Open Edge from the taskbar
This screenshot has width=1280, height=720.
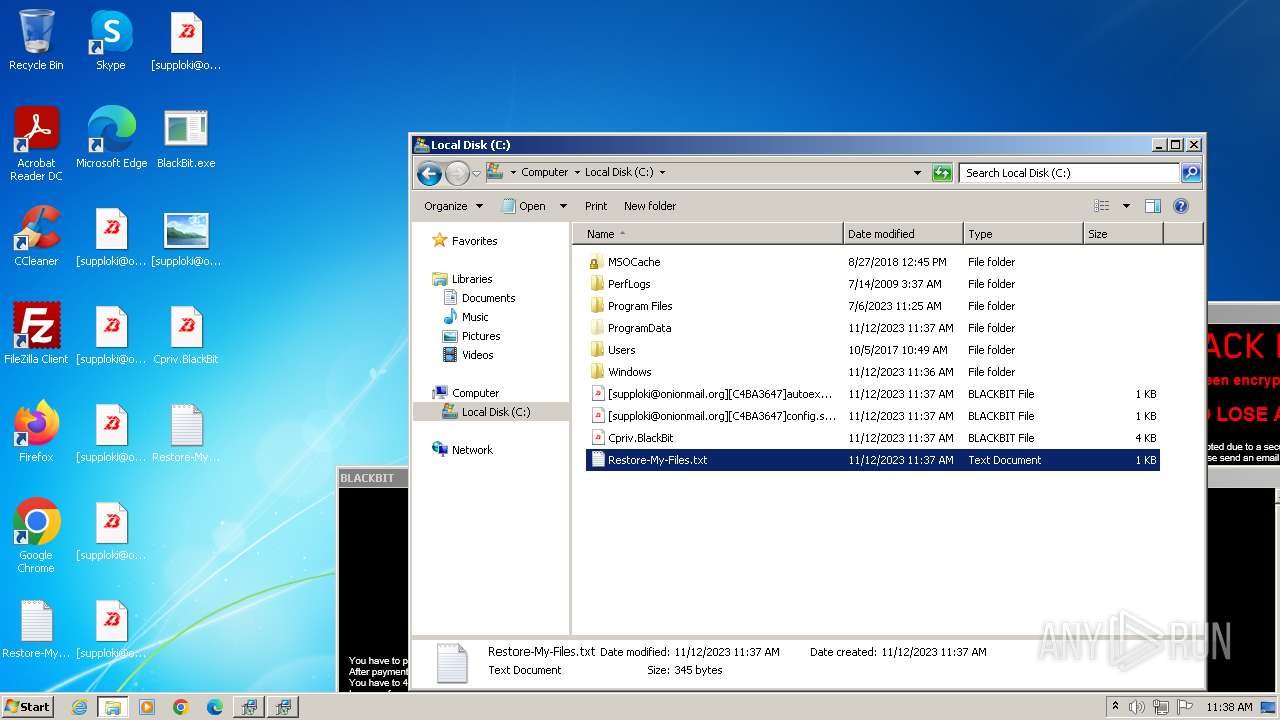point(215,707)
